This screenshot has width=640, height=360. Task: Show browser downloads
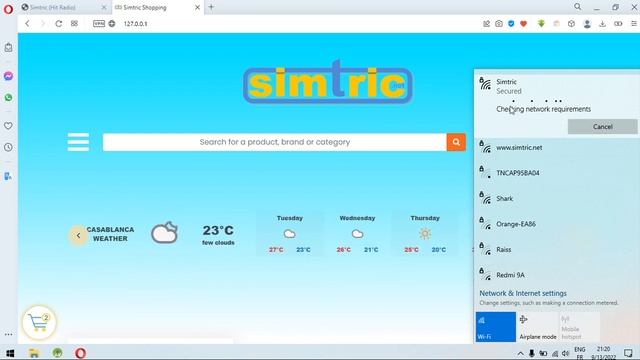click(x=602, y=24)
